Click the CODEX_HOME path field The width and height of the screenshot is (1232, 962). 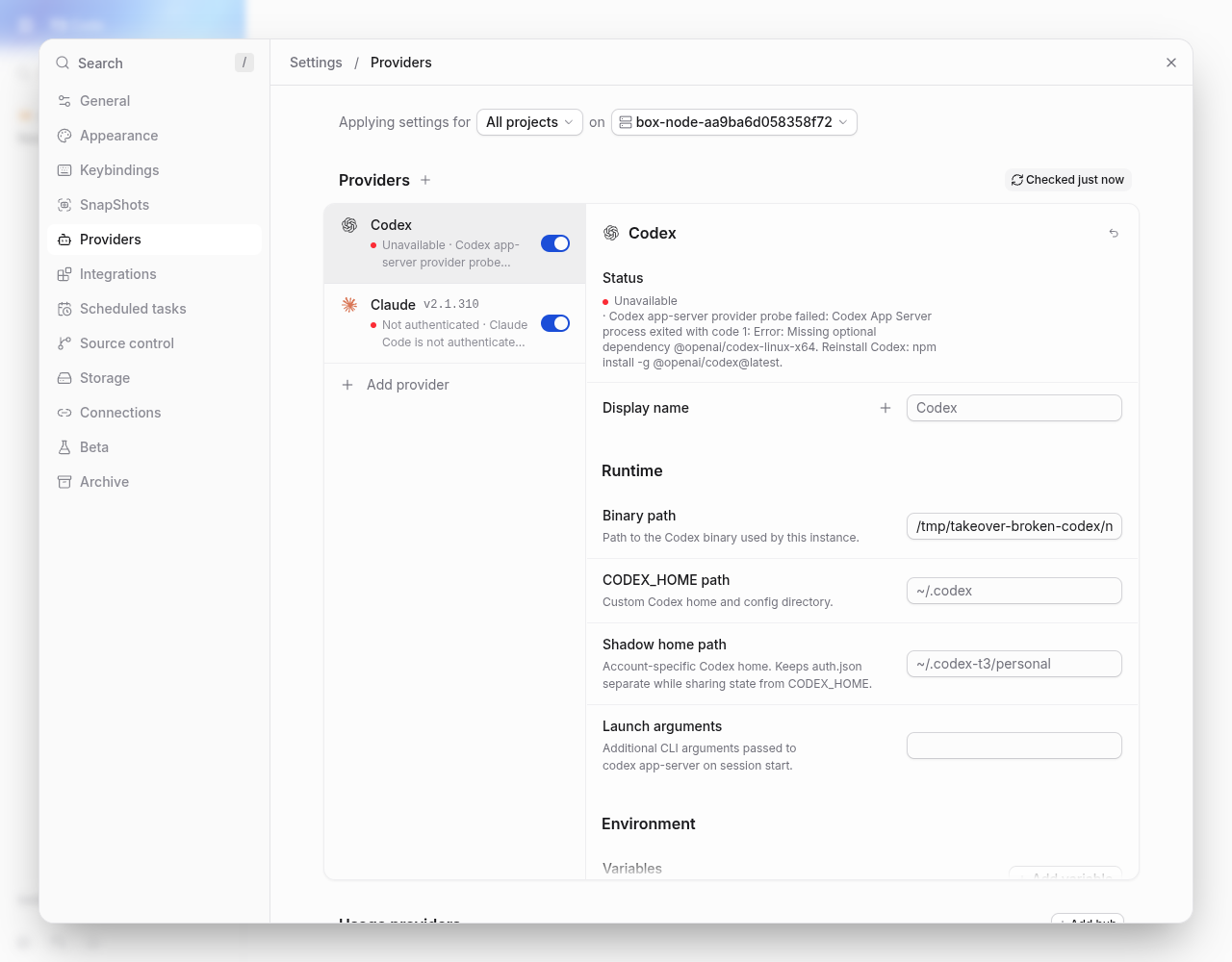tap(1014, 591)
